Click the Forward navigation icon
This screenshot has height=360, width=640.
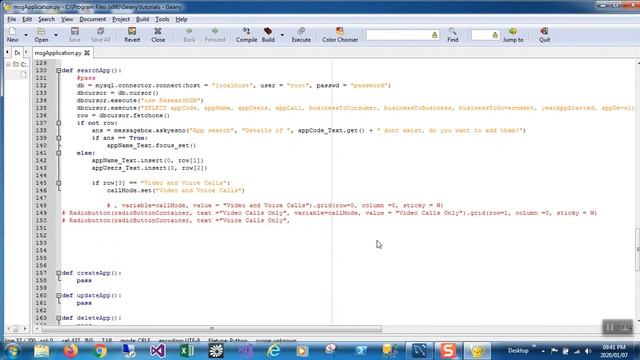[215, 35]
